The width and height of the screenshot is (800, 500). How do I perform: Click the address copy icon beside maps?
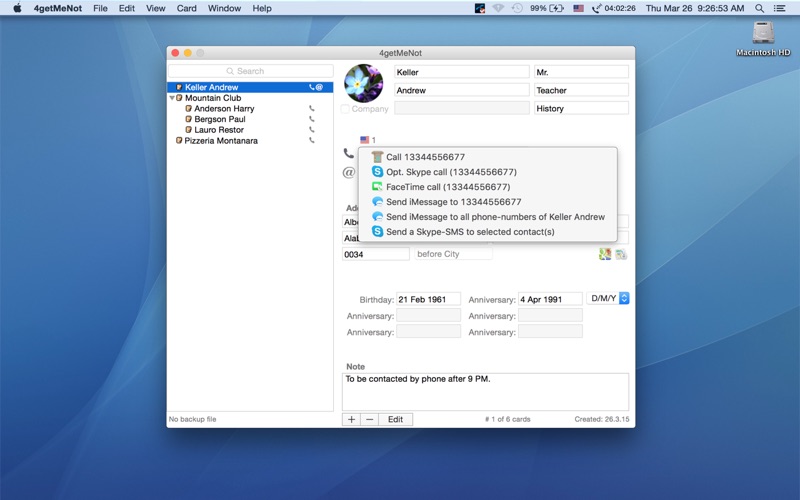621,254
